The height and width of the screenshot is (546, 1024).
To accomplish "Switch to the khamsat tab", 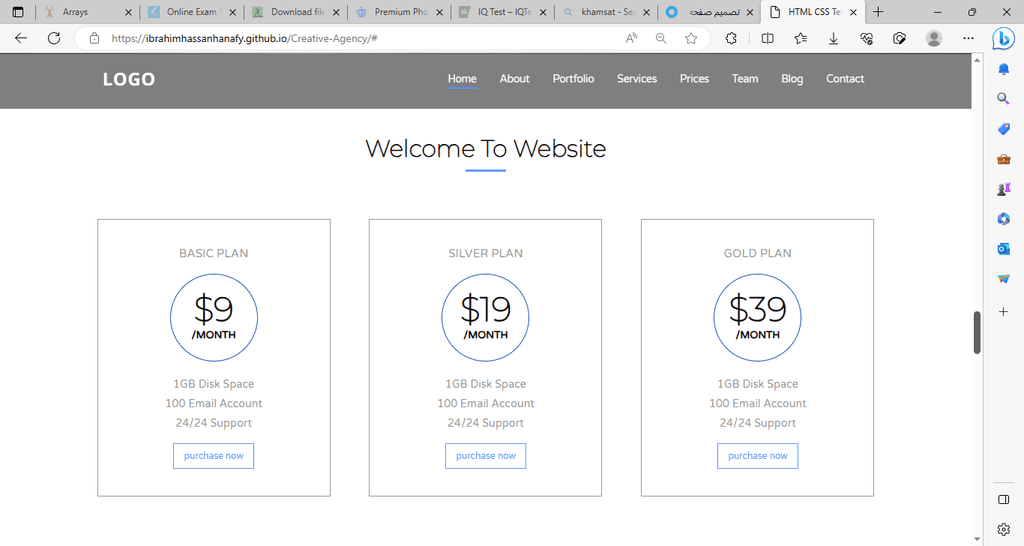I will click(607, 12).
